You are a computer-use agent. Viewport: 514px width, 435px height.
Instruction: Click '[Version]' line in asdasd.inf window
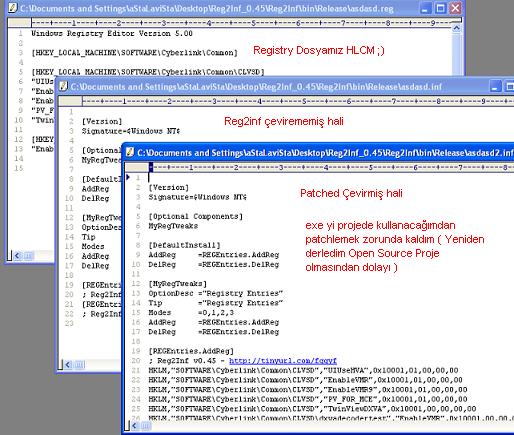tap(102, 121)
